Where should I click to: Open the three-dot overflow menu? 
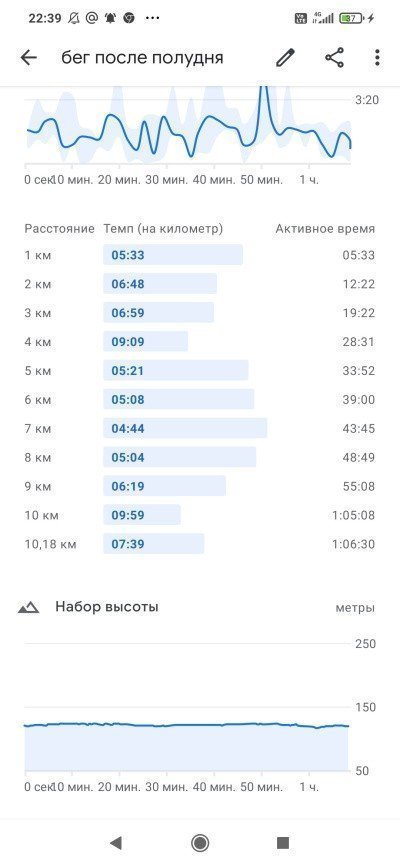tap(377, 58)
